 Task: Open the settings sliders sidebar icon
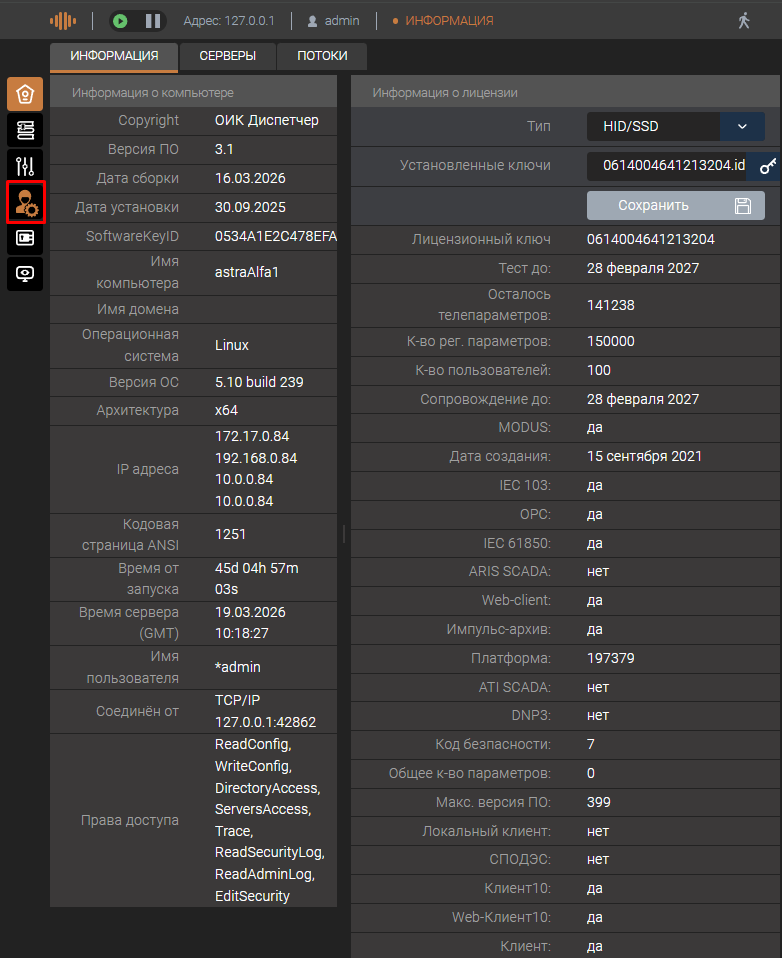(25, 166)
